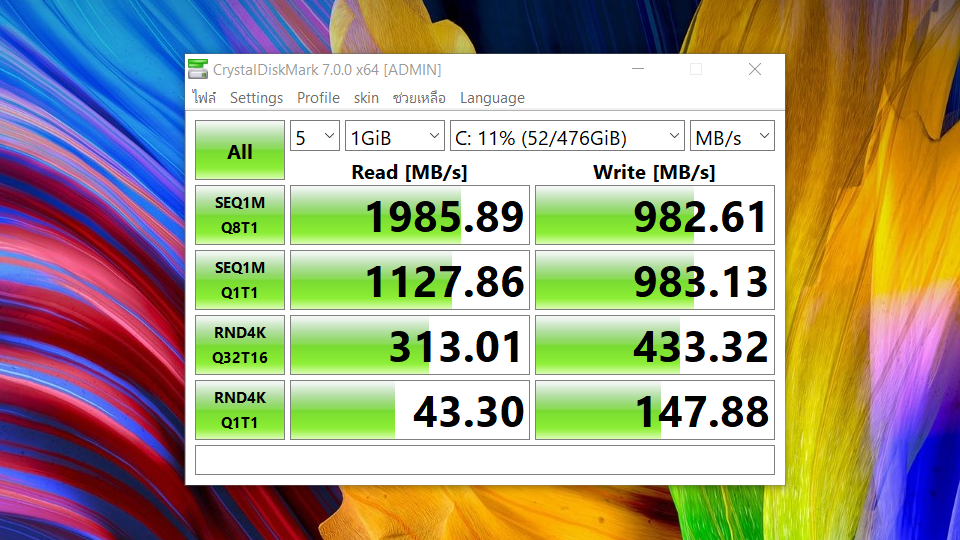Start all benchmarks with the All button
960x540 pixels.
[x=240, y=150]
